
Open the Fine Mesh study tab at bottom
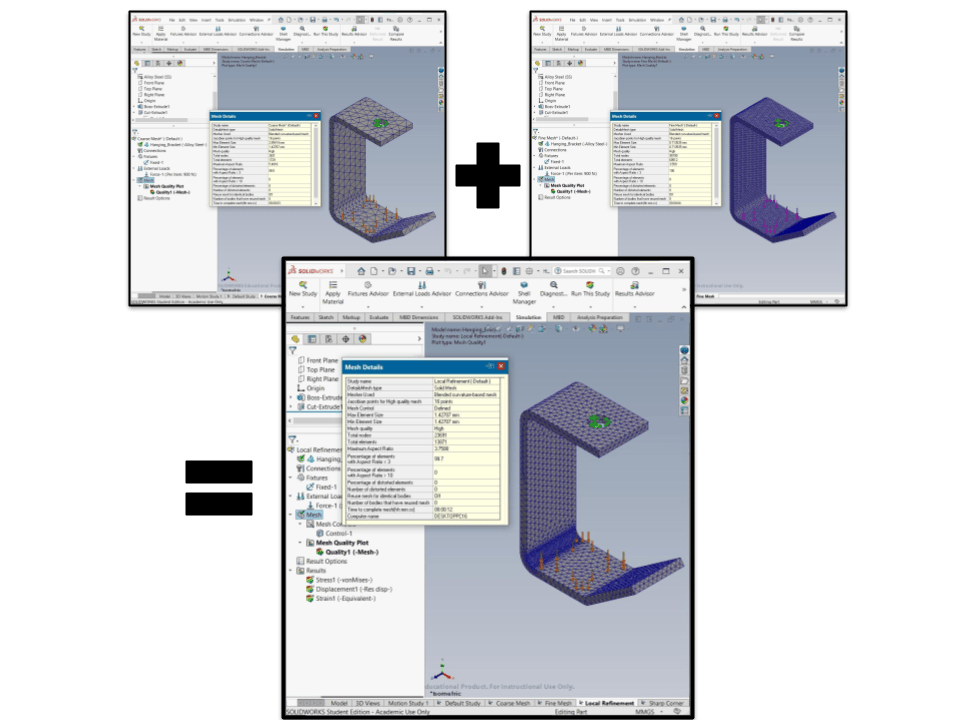pyautogui.click(x=554, y=703)
